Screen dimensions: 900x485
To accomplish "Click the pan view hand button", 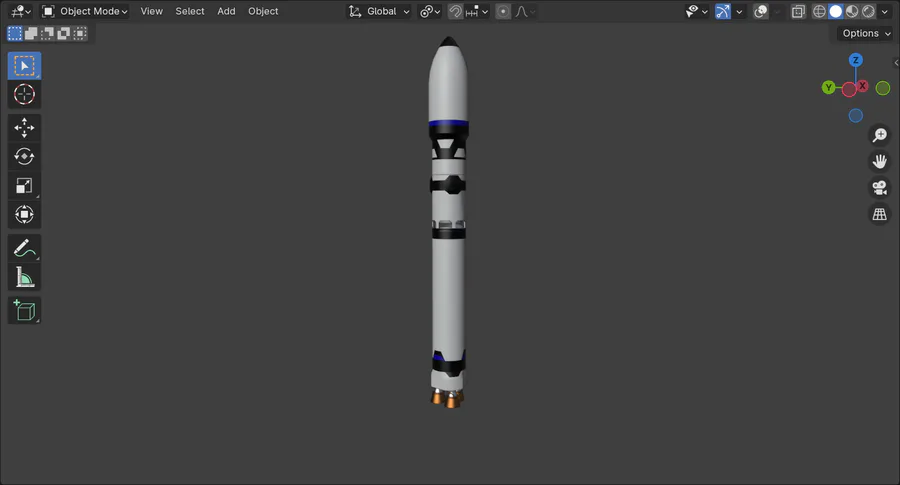I will (879, 161).
